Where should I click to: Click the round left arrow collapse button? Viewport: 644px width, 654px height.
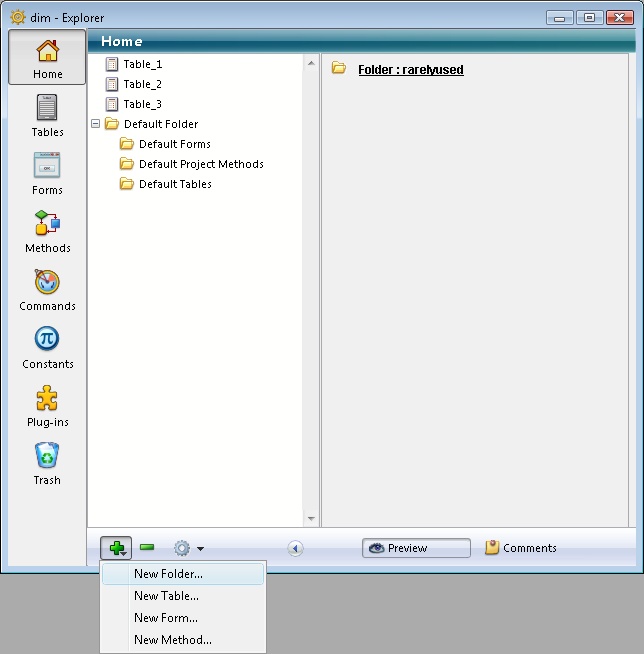295,548
